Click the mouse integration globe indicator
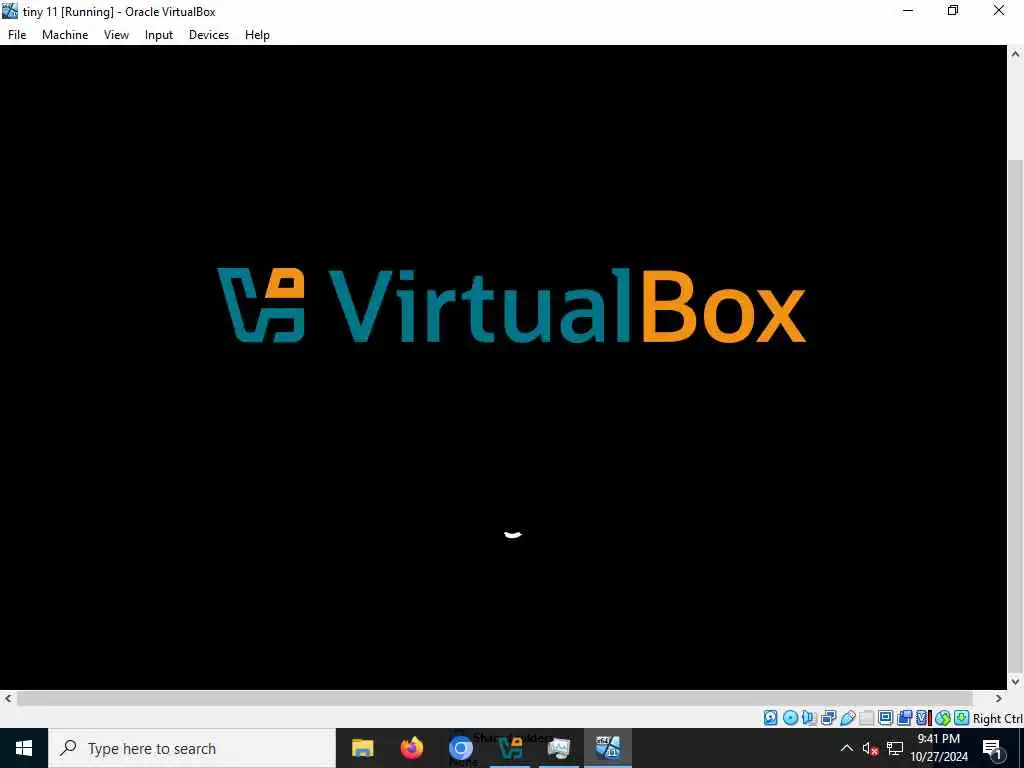The height and width of the screenshot is (768, 1024). point(942,718)
